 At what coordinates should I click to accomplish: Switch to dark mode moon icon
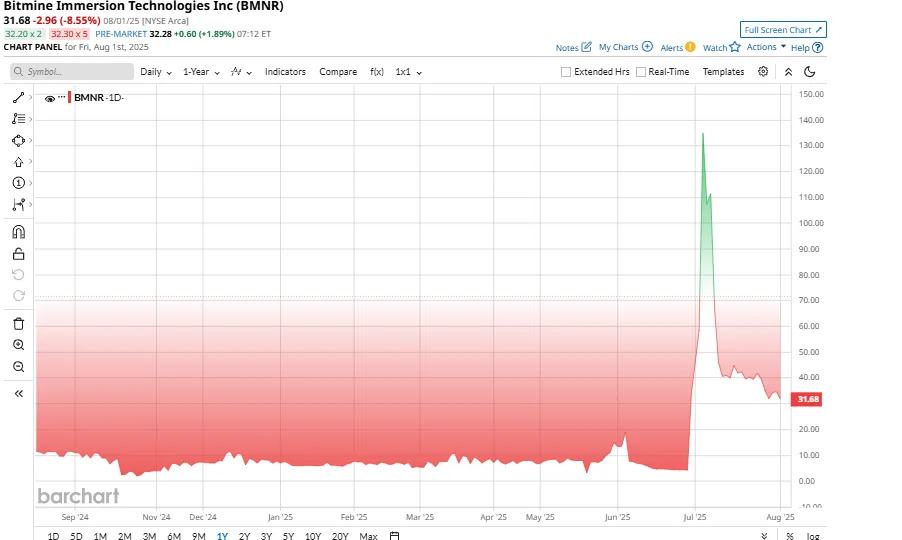(x=809, y=71)
